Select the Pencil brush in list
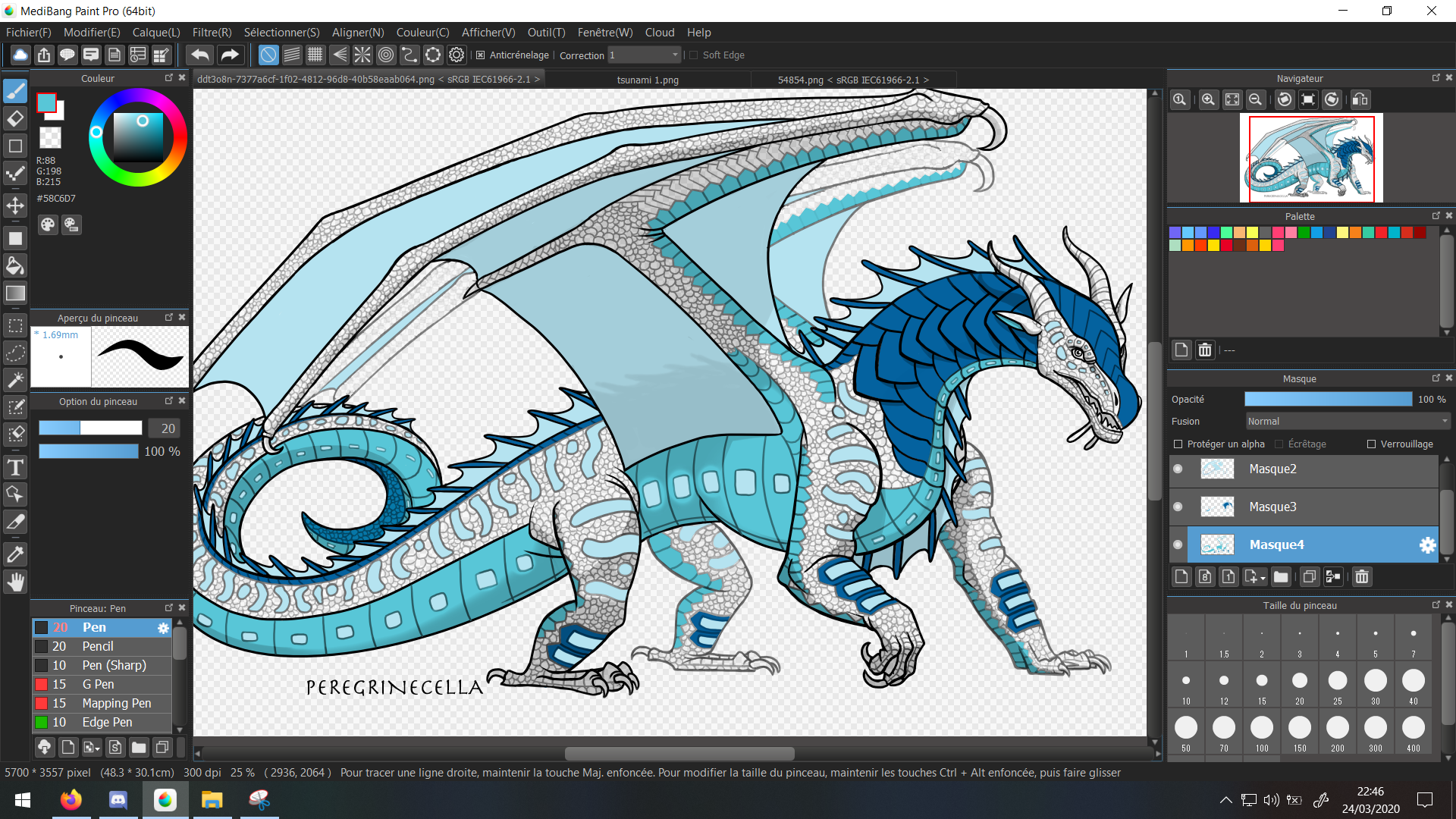 click(99, 646)
